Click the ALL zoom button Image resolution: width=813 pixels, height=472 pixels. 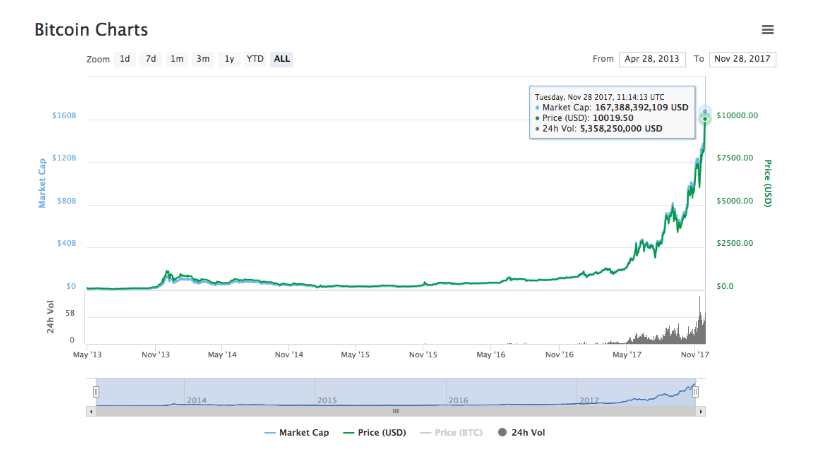(x=282, y=59)
